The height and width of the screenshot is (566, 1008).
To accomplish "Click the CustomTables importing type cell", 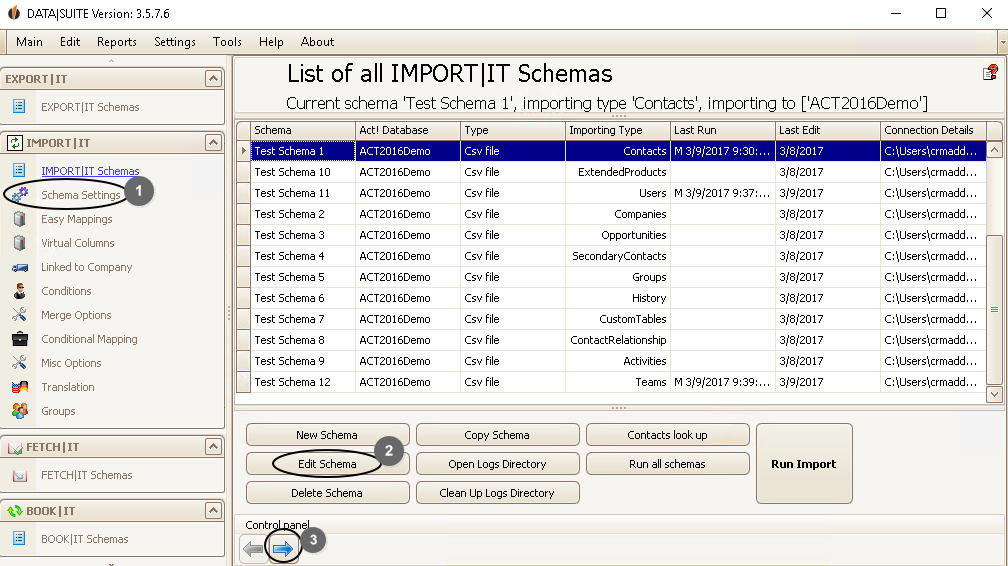I will (x=618, y=319).
